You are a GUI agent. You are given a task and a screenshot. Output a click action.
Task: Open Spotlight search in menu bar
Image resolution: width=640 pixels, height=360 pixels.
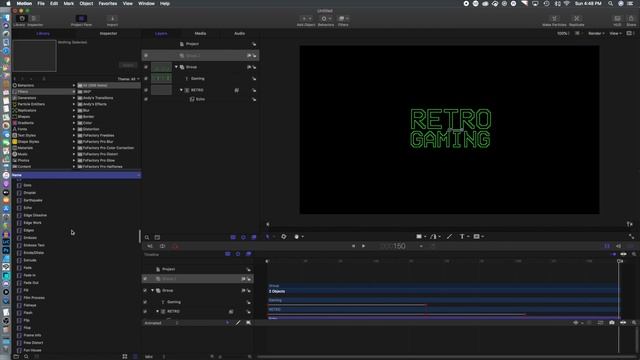pyautogui.click(x=610, y=3)
